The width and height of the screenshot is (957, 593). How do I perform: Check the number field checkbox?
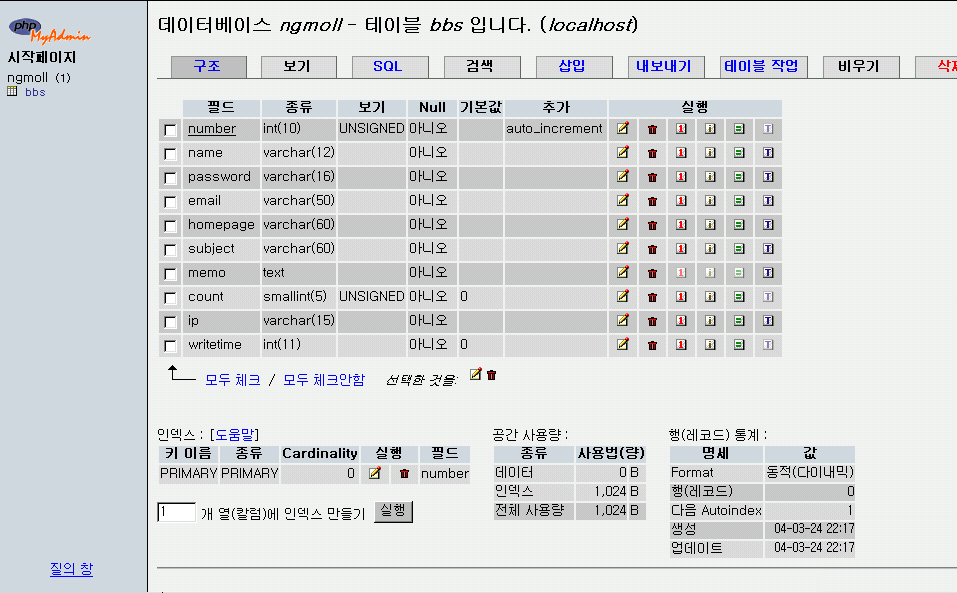click(x=170, y=130)
